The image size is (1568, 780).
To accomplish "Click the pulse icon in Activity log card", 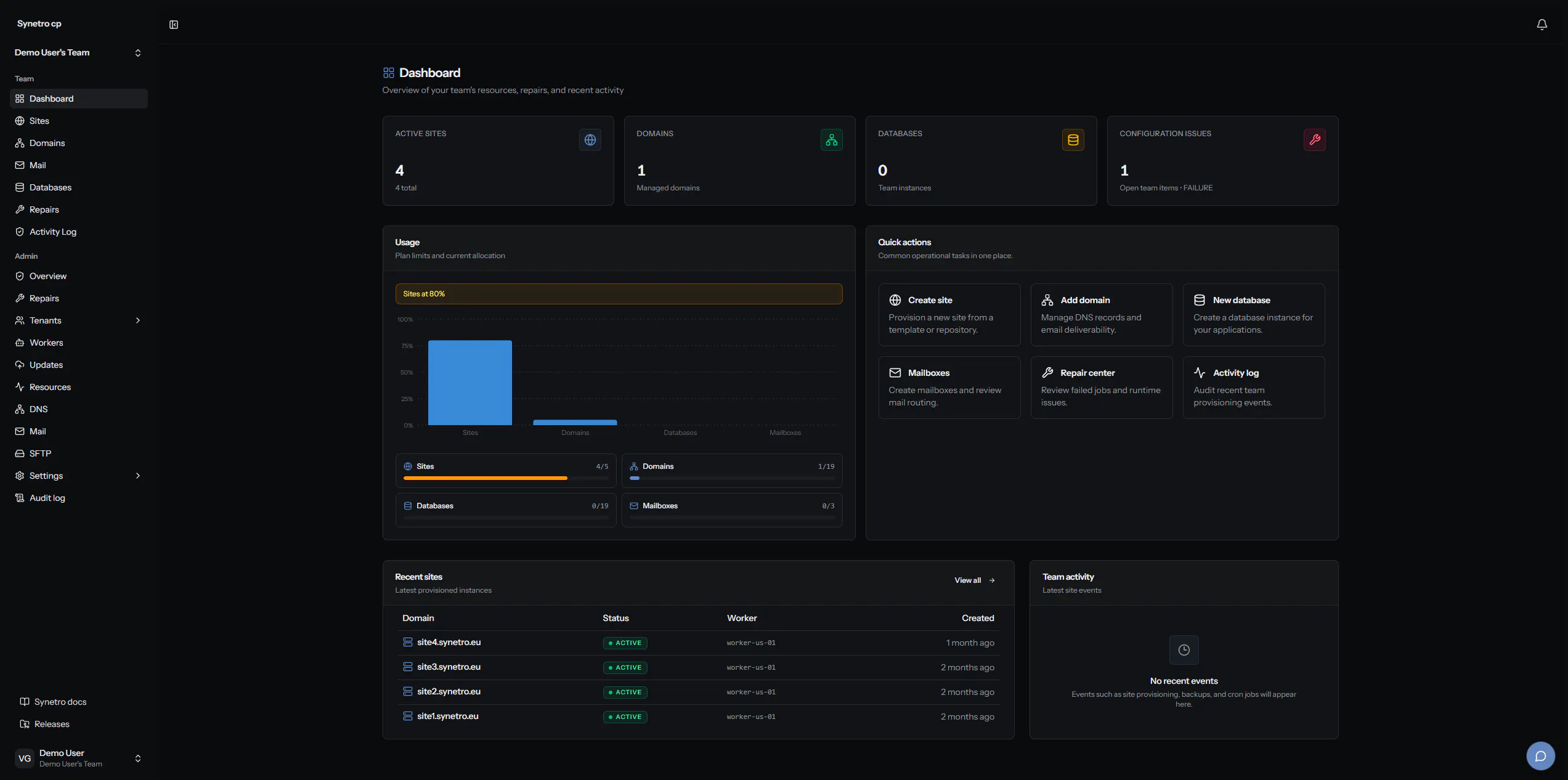I will click(1200, 373).
